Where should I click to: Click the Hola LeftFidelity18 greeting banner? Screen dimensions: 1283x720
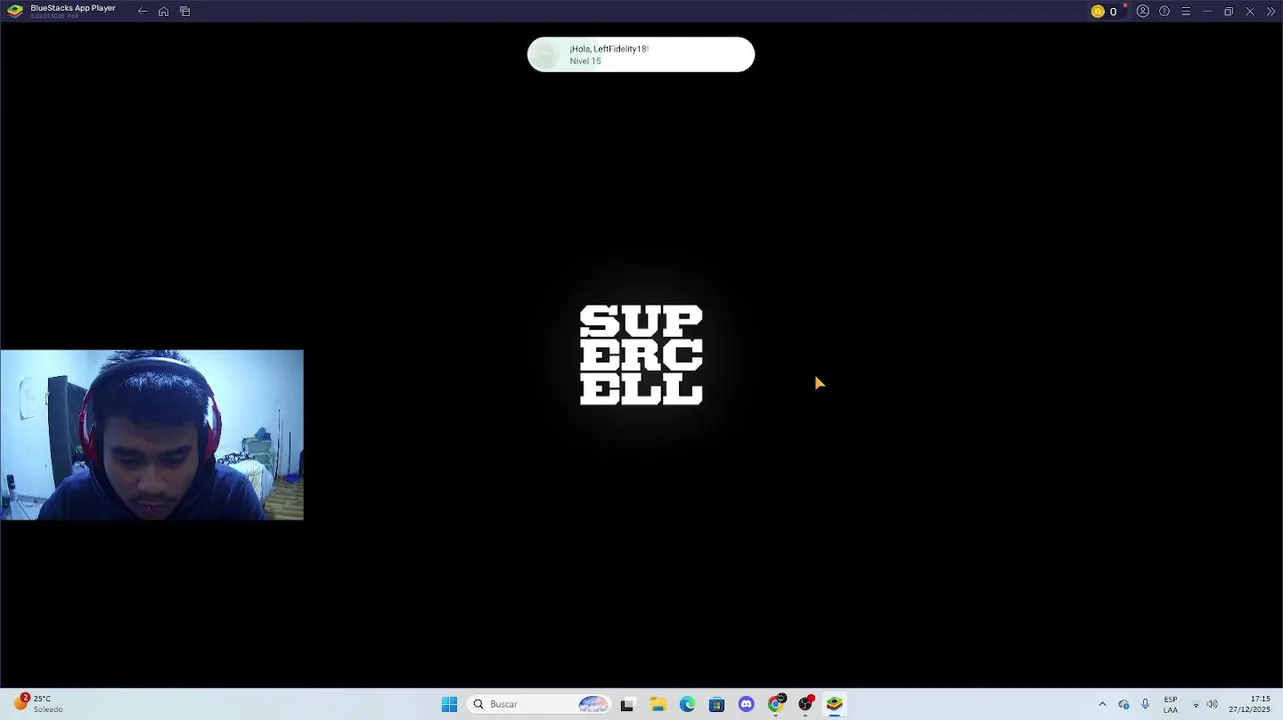pyautogui.click(x=641, y=54)
